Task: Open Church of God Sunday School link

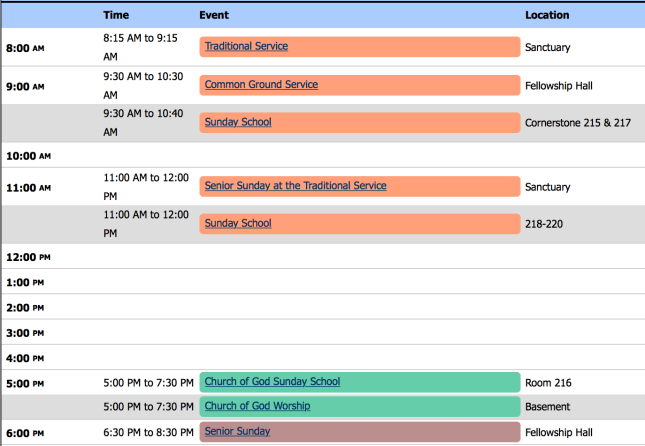Action: (x=272, y=382)
